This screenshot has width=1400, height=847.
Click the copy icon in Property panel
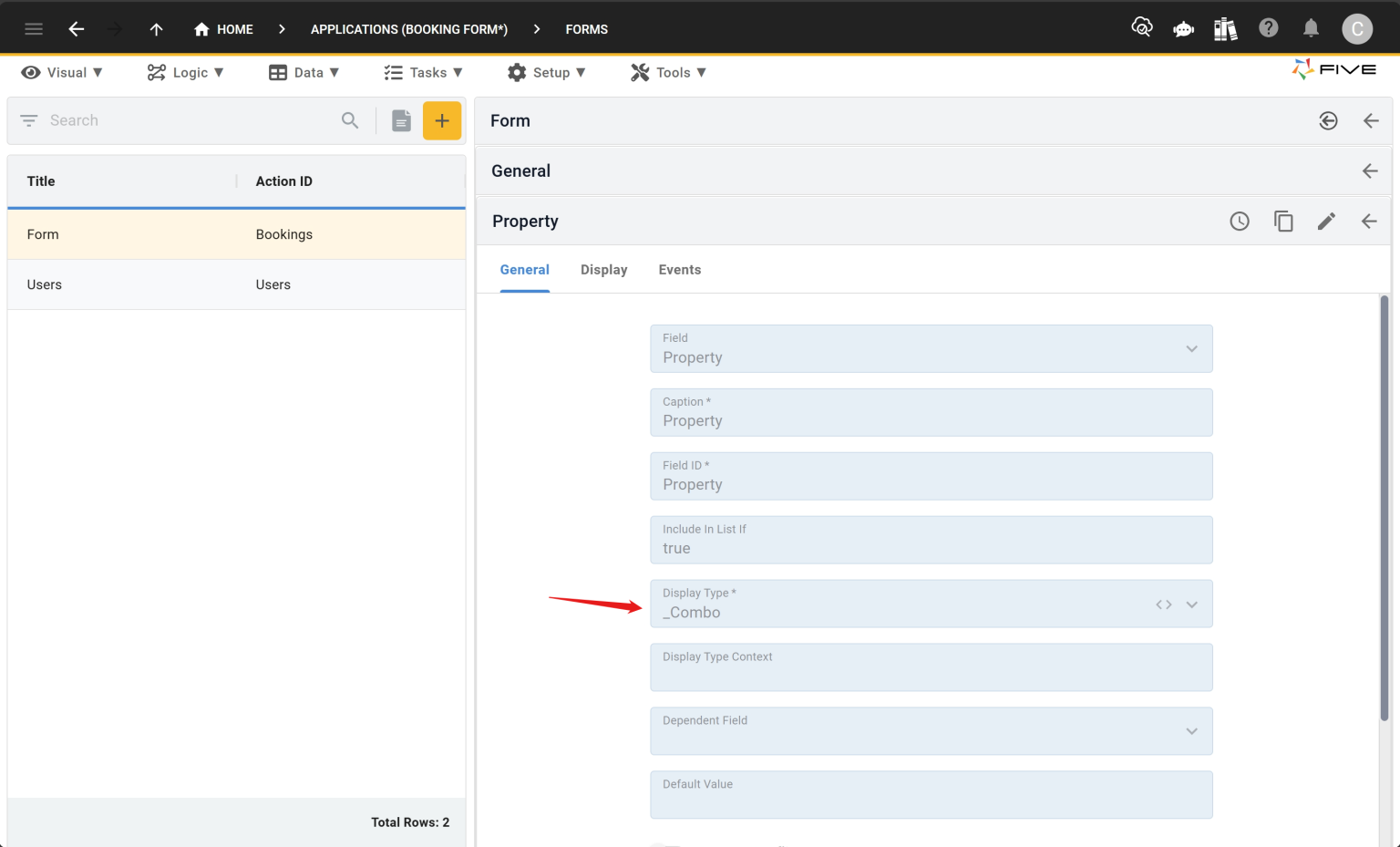(1283, 221)
